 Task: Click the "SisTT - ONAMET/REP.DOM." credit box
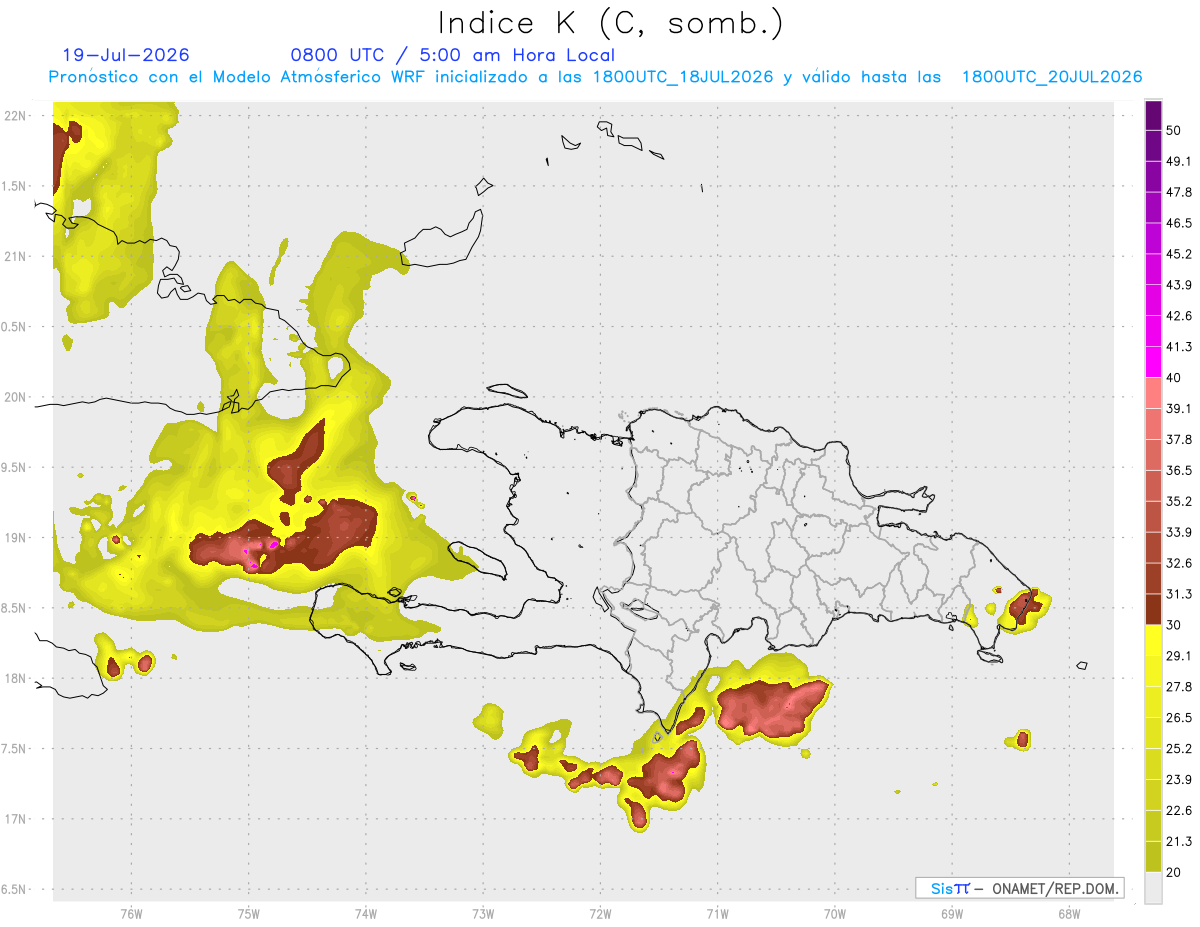tap(1019, 888)
